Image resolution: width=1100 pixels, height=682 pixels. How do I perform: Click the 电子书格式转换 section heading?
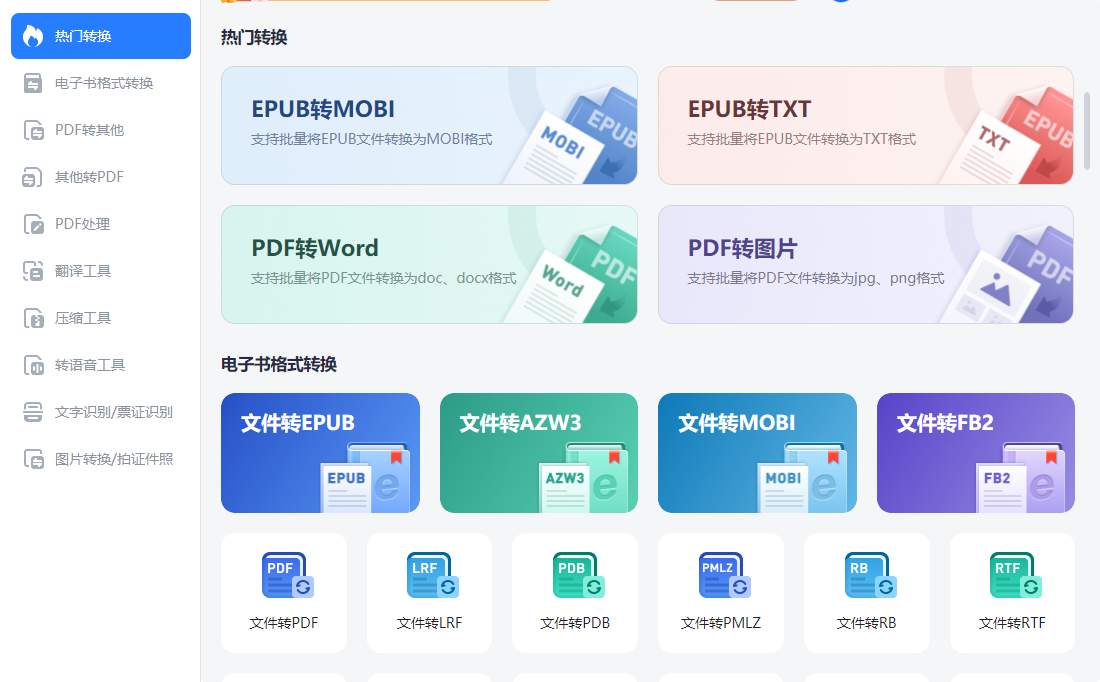pos(279,364)
